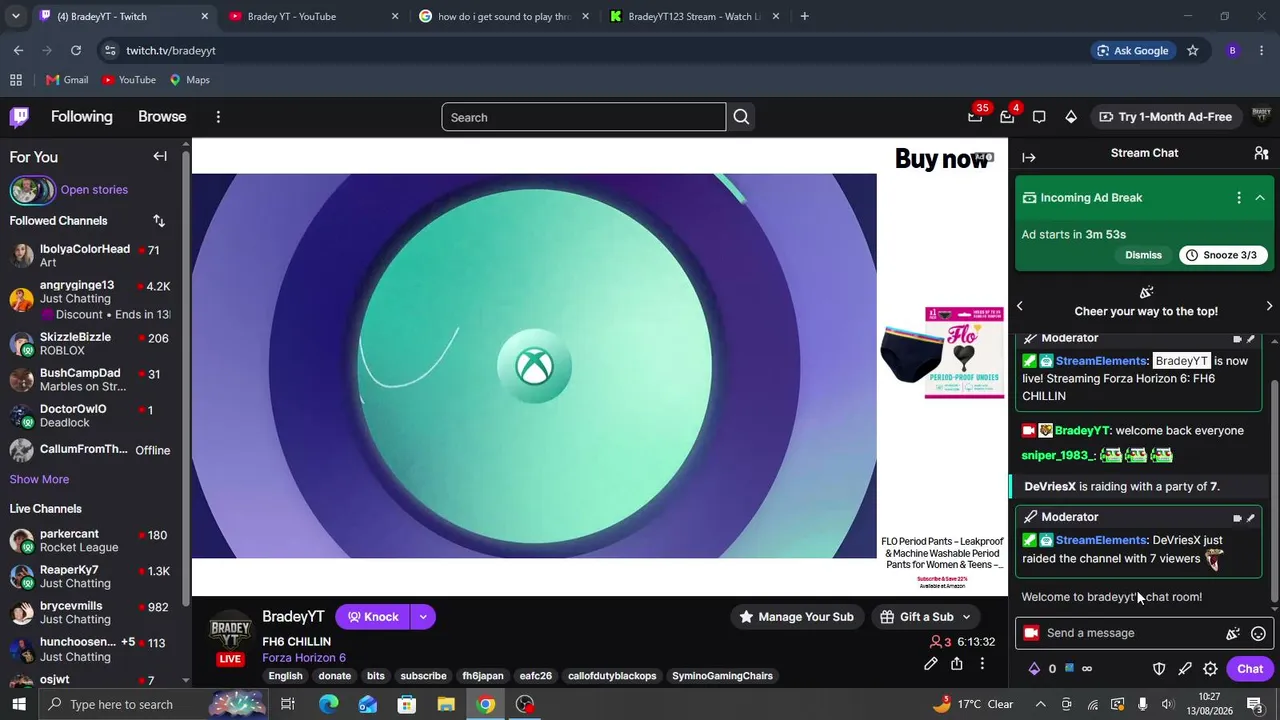Open the moderator shield tools icon
Screen dimensions: 1280x720
[1159, 669]
